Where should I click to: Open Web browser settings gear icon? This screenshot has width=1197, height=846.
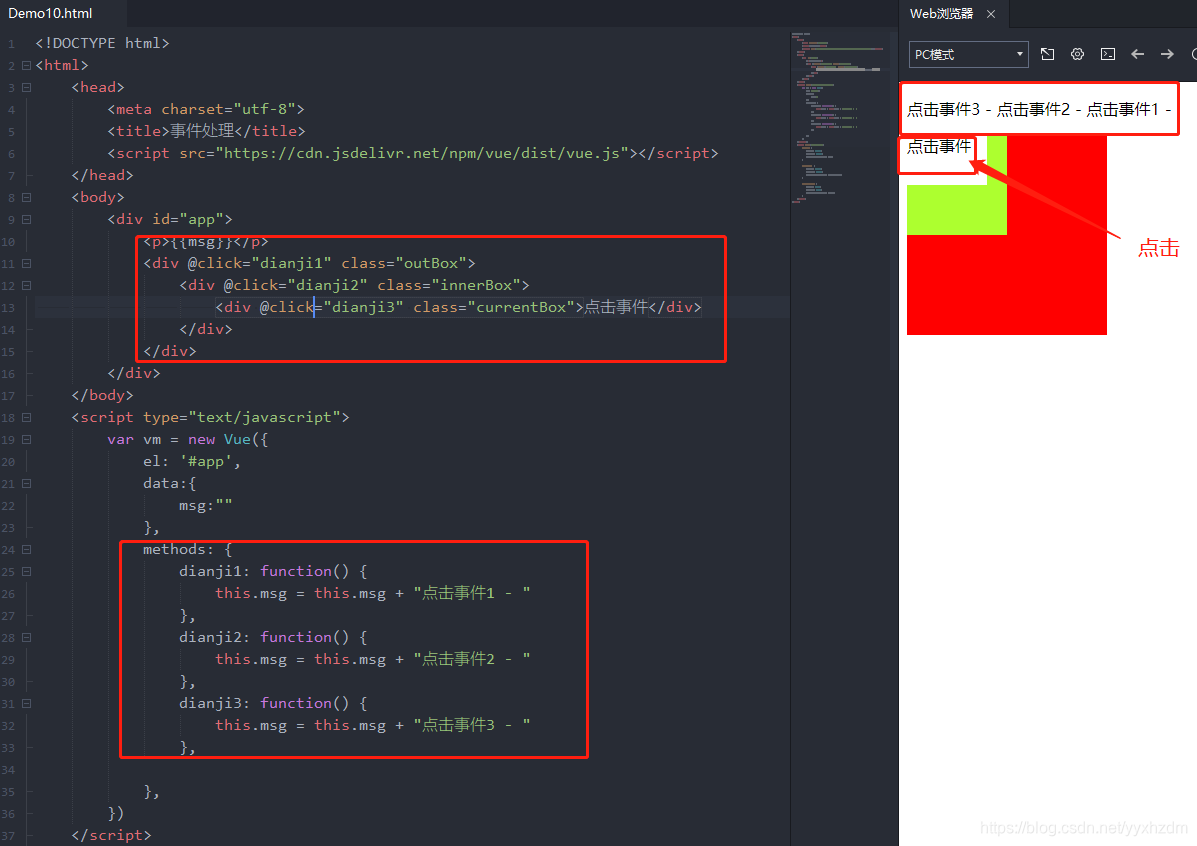pos(1077,54)
